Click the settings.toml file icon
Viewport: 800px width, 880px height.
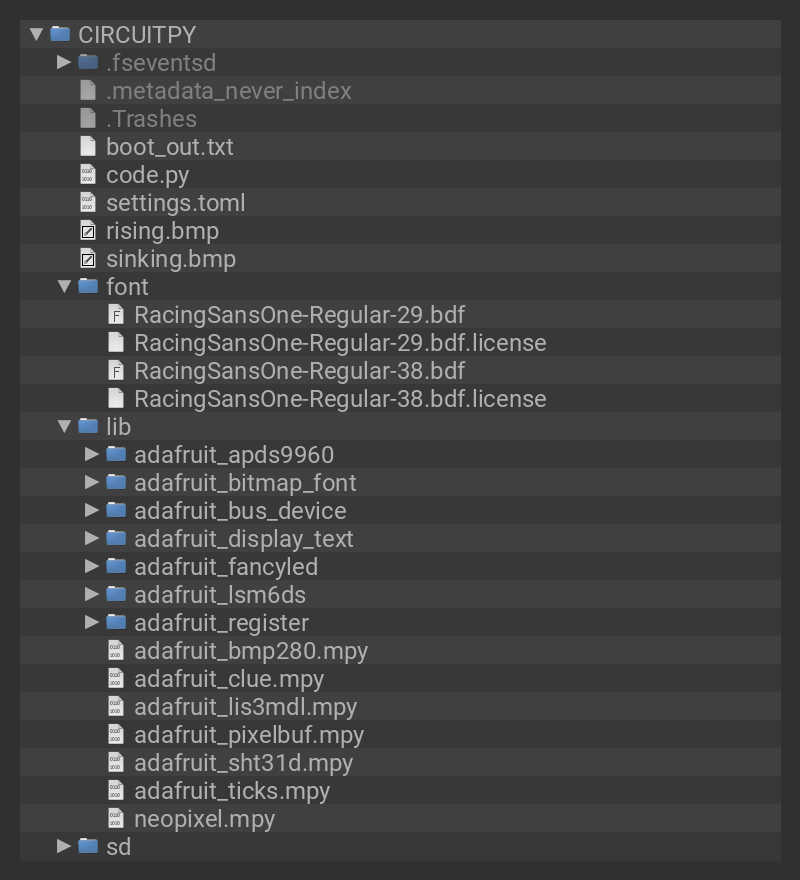pos(88,202)
